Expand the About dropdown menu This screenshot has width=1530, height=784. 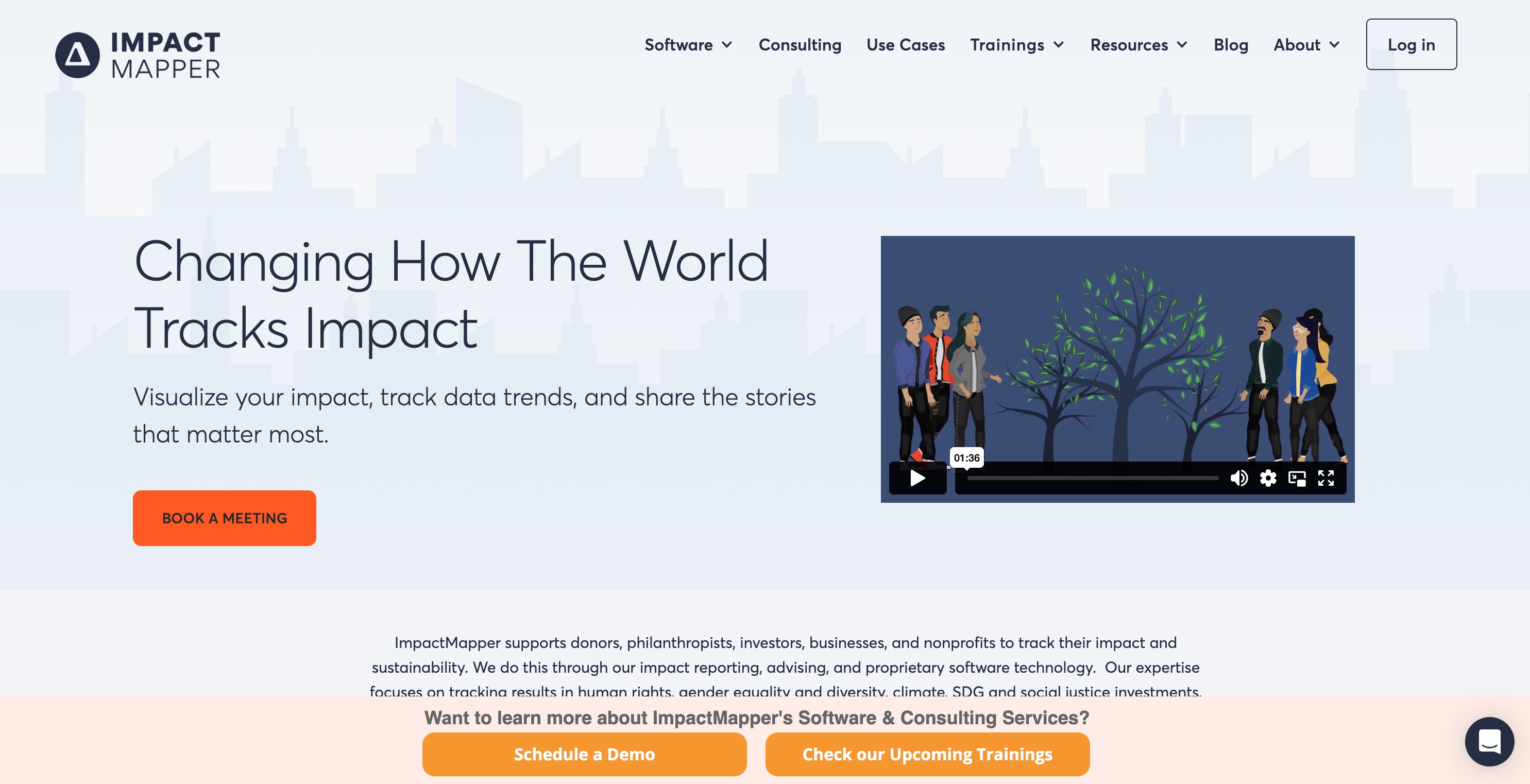point(1306,44)
